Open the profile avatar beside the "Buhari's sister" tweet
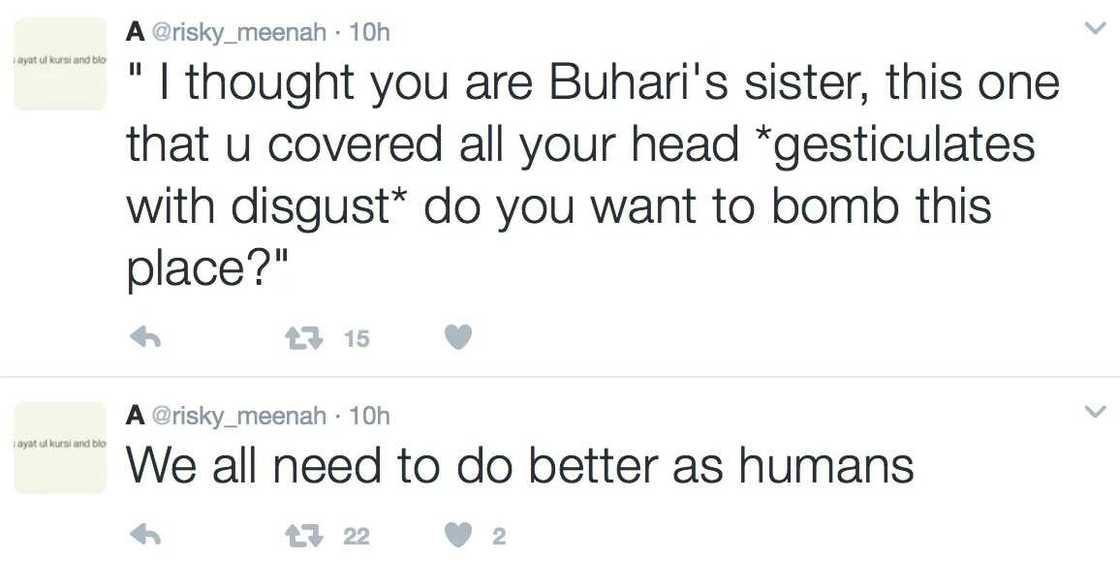The width and height of the screenshot is (1120, 562). pos(60,63)
